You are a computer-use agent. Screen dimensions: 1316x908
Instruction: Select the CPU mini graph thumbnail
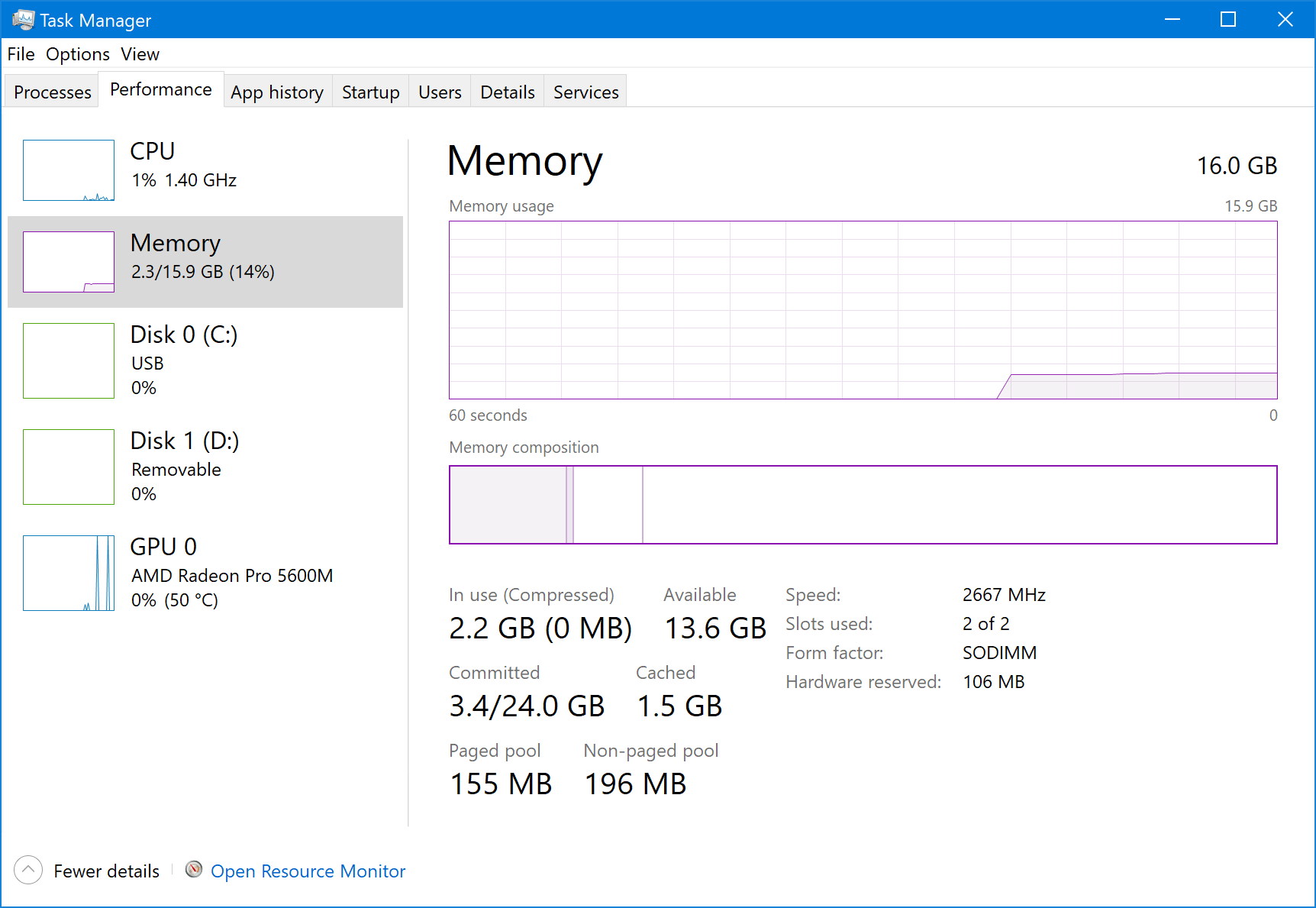click(x=69, y=170)
